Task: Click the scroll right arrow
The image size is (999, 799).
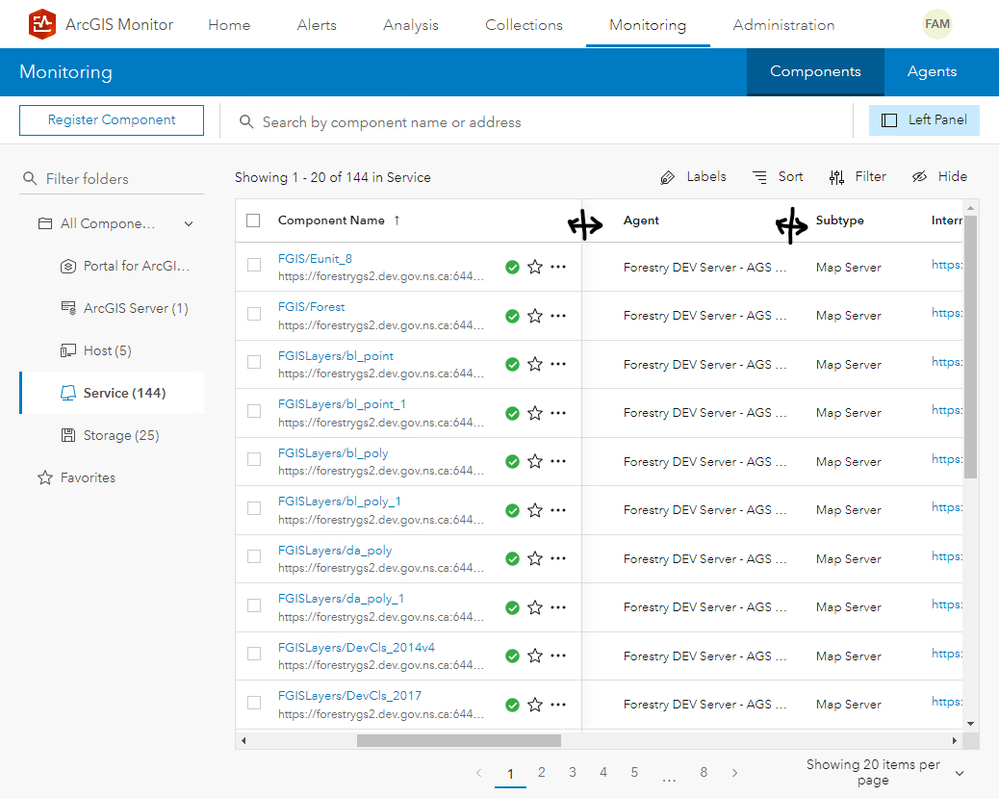Action: [954, 740]
